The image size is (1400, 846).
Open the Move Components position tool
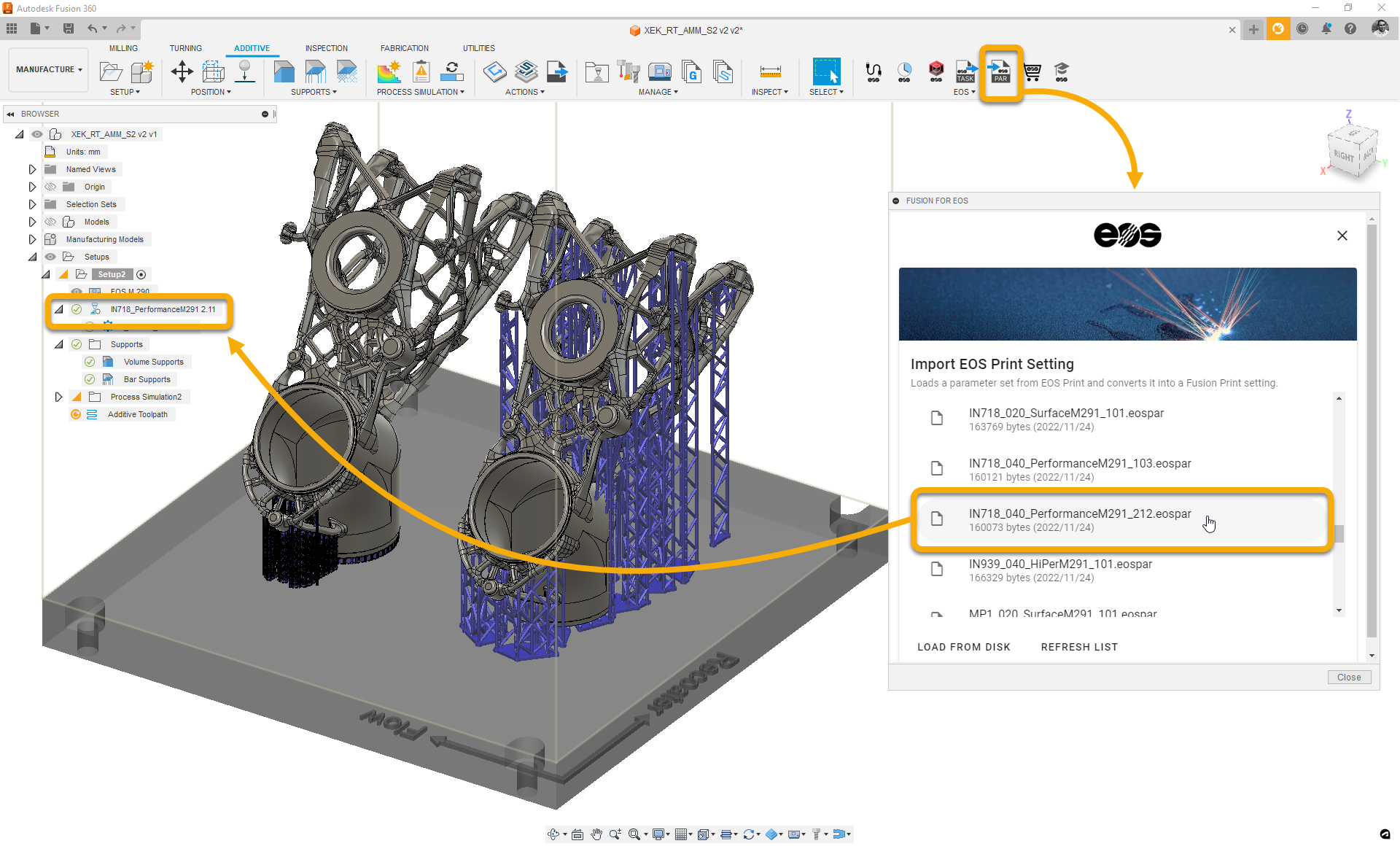tap(182, 71)
